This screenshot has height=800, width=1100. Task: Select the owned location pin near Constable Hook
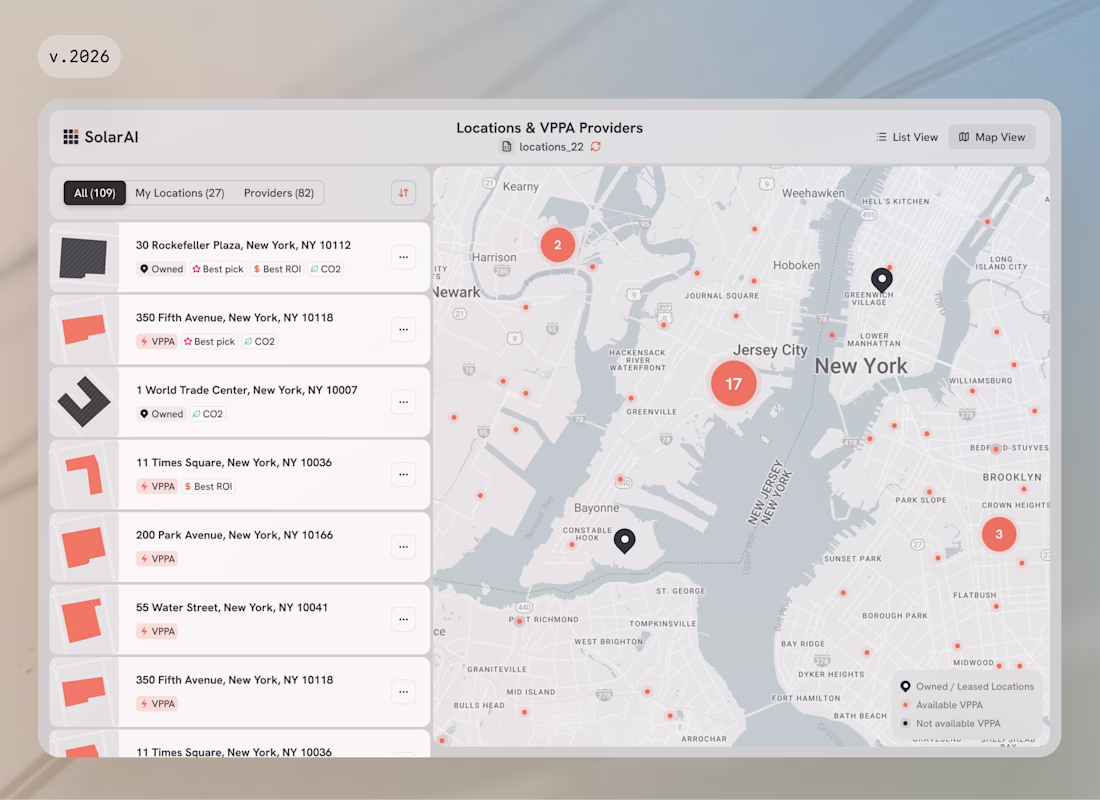pos(624,540)
